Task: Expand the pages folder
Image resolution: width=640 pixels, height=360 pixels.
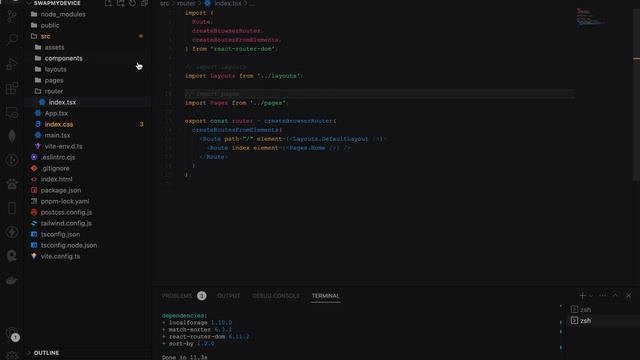Action: tap(88, 80)
